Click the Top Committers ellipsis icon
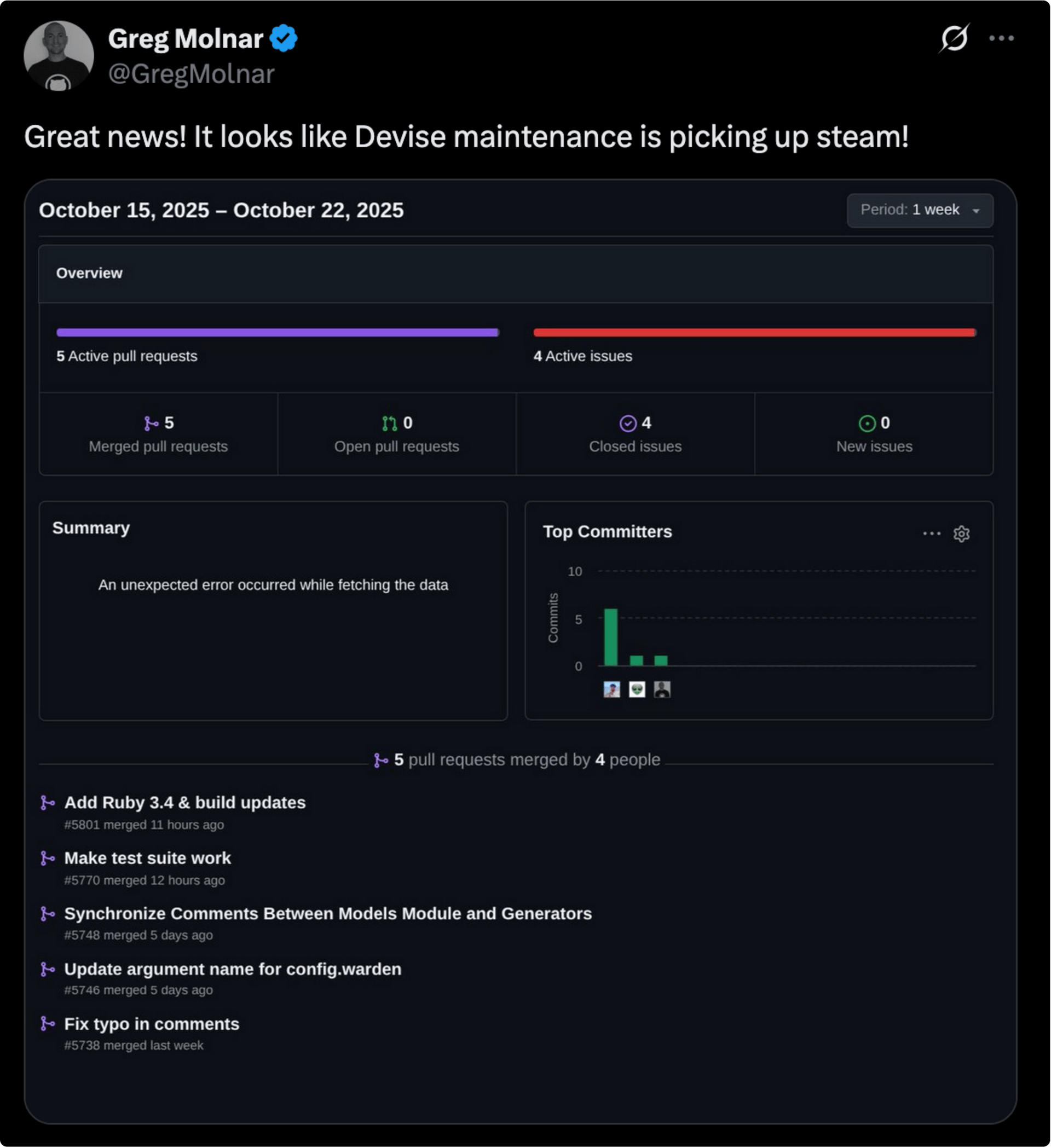Viewport: 1051px width, 1148px height. (931, 534)
